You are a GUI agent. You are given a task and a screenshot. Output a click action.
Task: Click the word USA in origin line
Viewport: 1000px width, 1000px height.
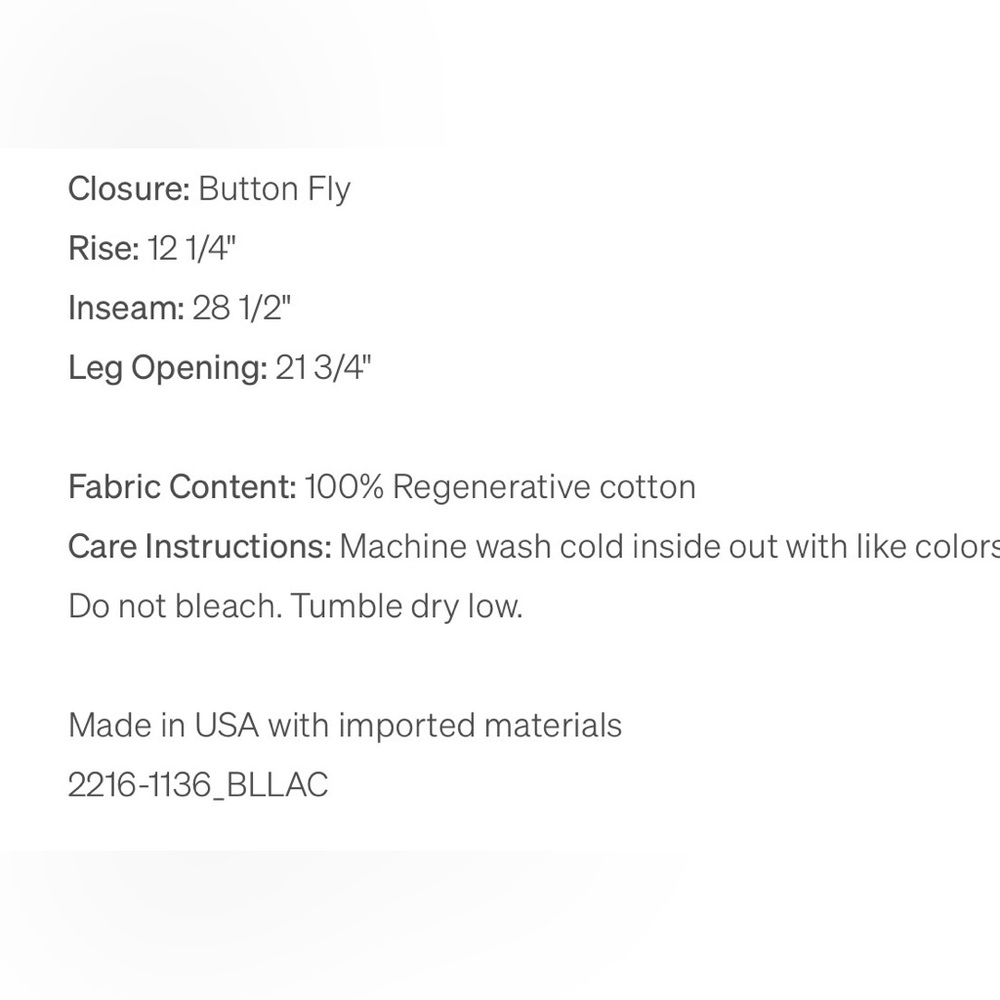click(227, 726)
